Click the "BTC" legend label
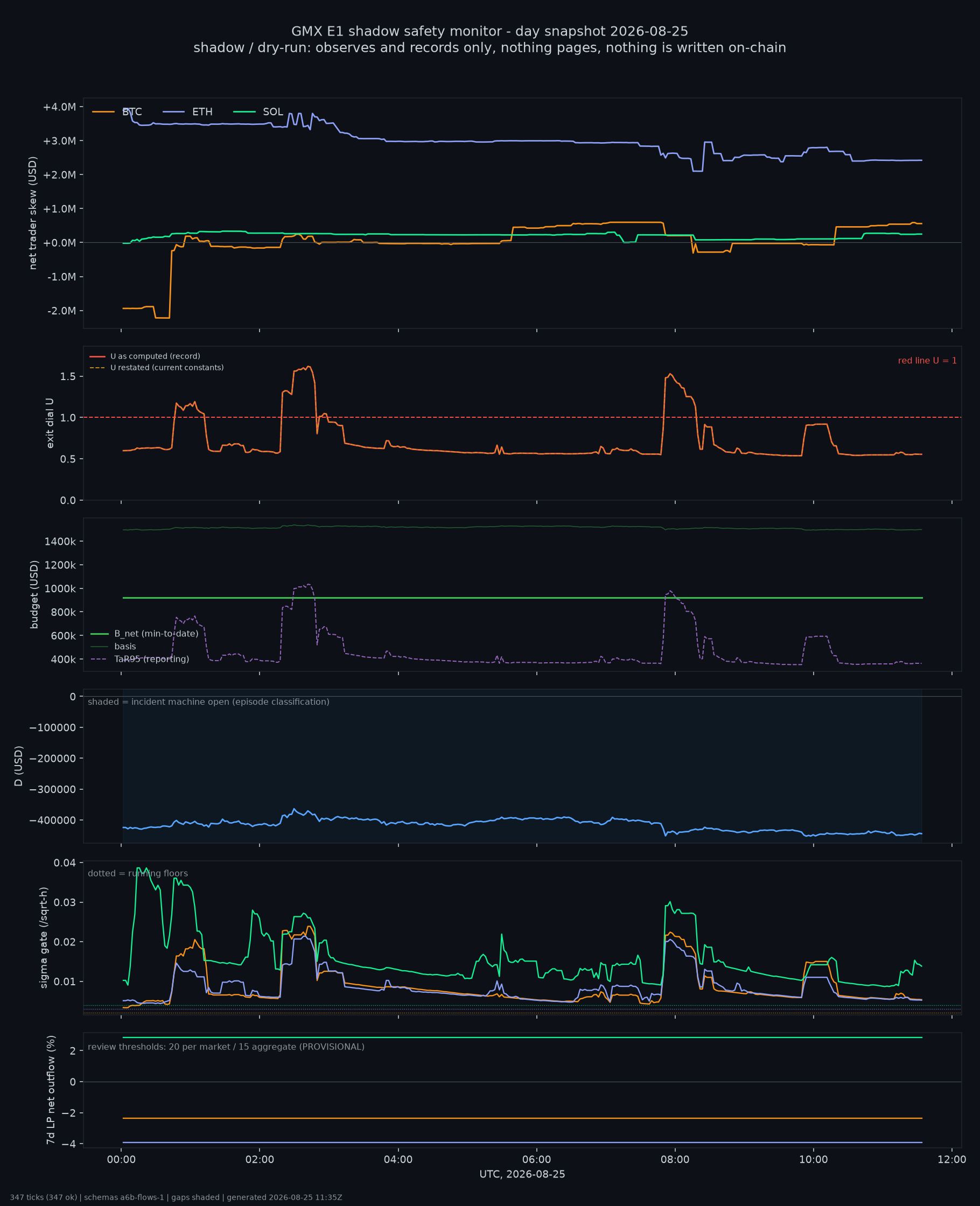Viewport: 980px width, 1206px height. pyautogui.click(x=132, y=112)
